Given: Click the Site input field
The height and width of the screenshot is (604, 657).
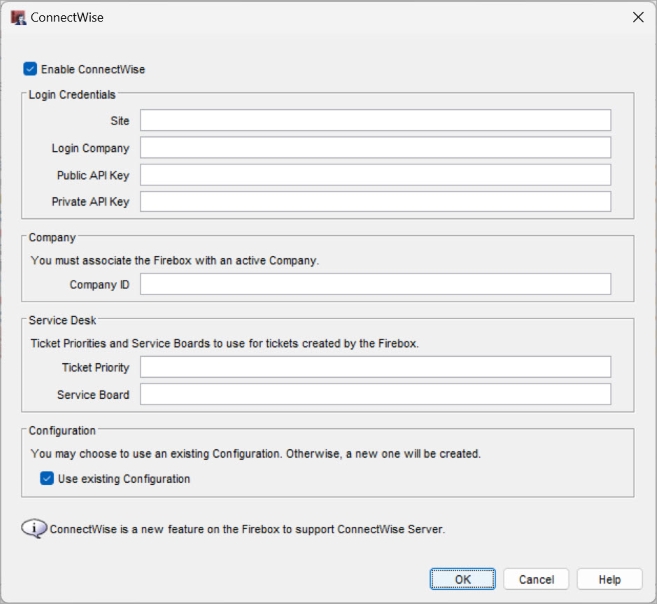Looking at the screenshot, I should pos(375,120).
